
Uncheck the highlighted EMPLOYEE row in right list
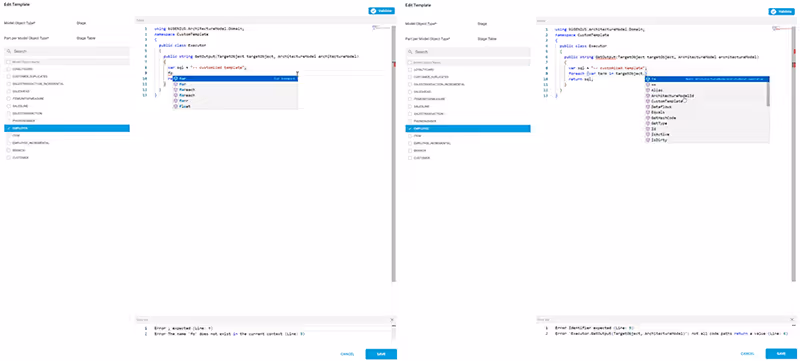[x=409, y=128]
